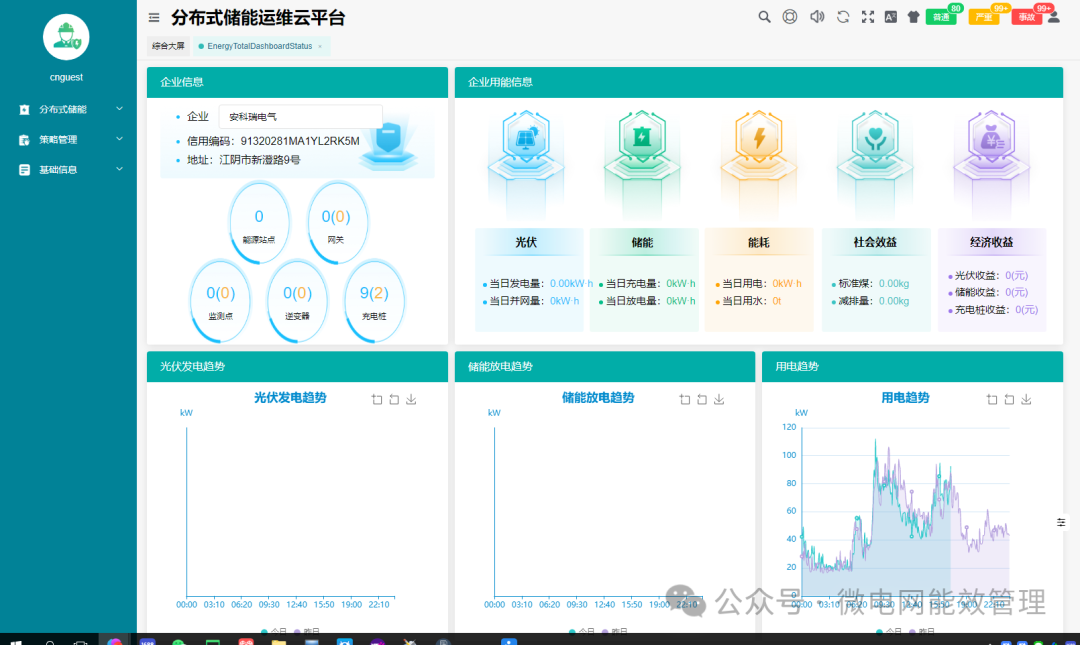Click the 当日发电量 0.00kW·h value
1080x645 pixels.
tap(572, 283)
